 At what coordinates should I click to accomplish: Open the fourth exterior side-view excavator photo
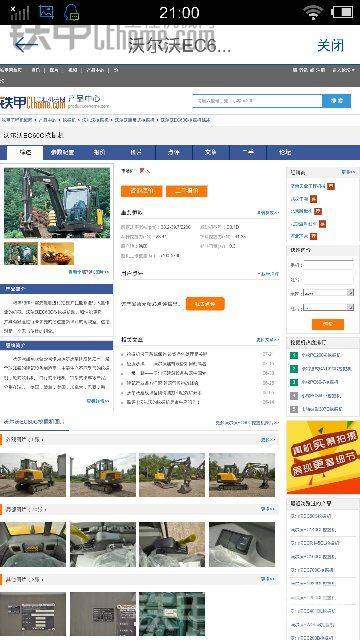(x=242, y=475)
